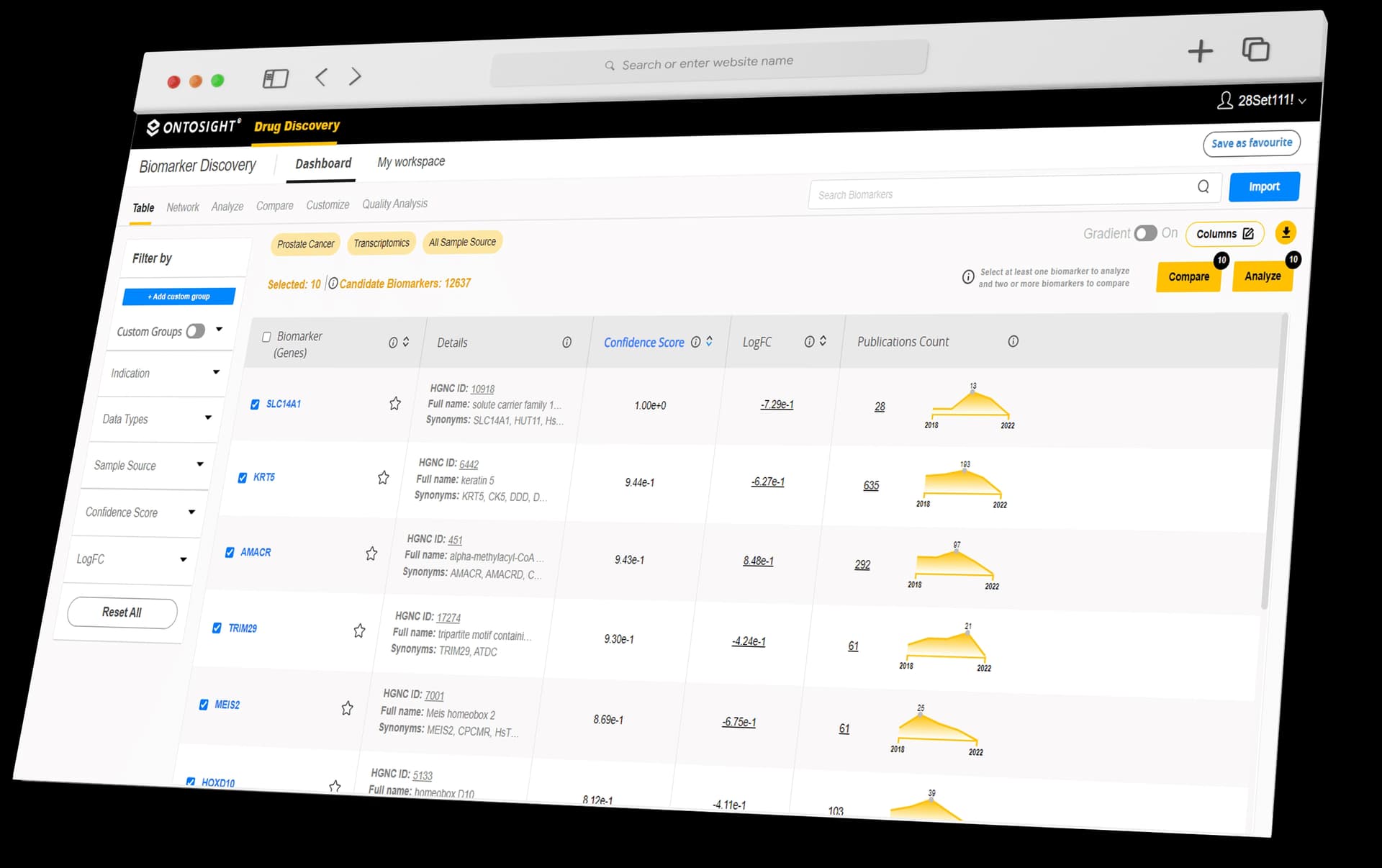Image resolution: width=1382 pixels, height=868 pixels.
Task: Click the yellow download icon button
Action: pos(1286,232)
